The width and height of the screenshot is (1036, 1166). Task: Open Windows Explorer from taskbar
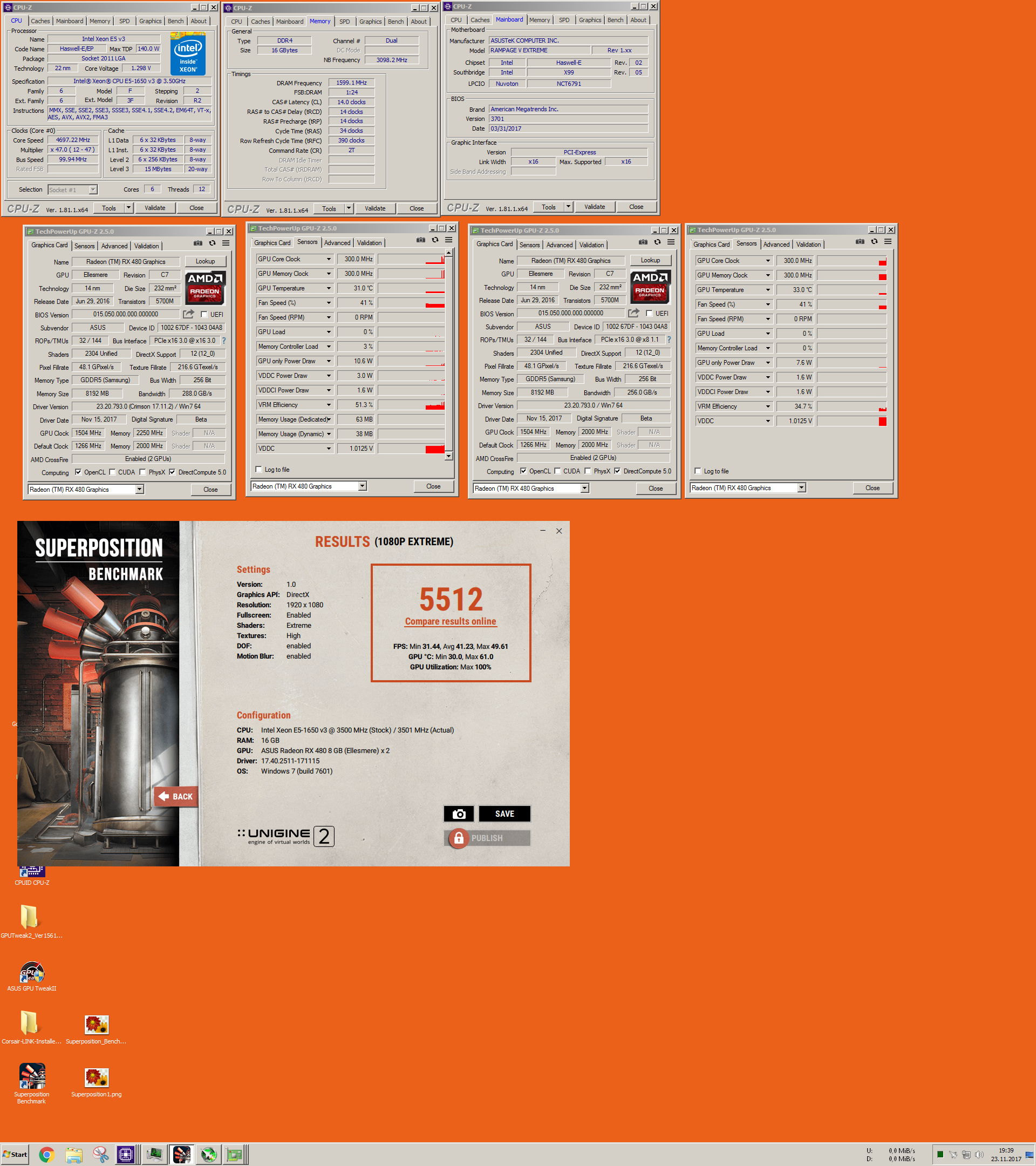[x=73, y=1155]
